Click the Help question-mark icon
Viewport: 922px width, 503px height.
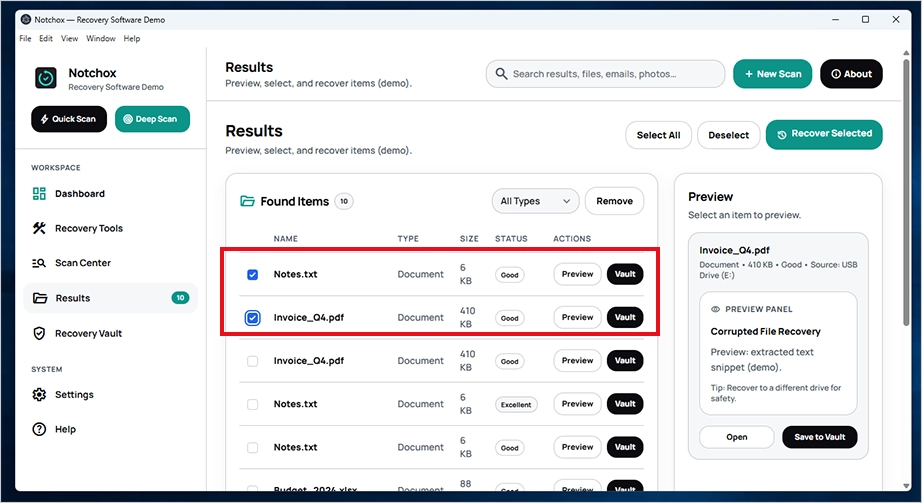point(39,429)
